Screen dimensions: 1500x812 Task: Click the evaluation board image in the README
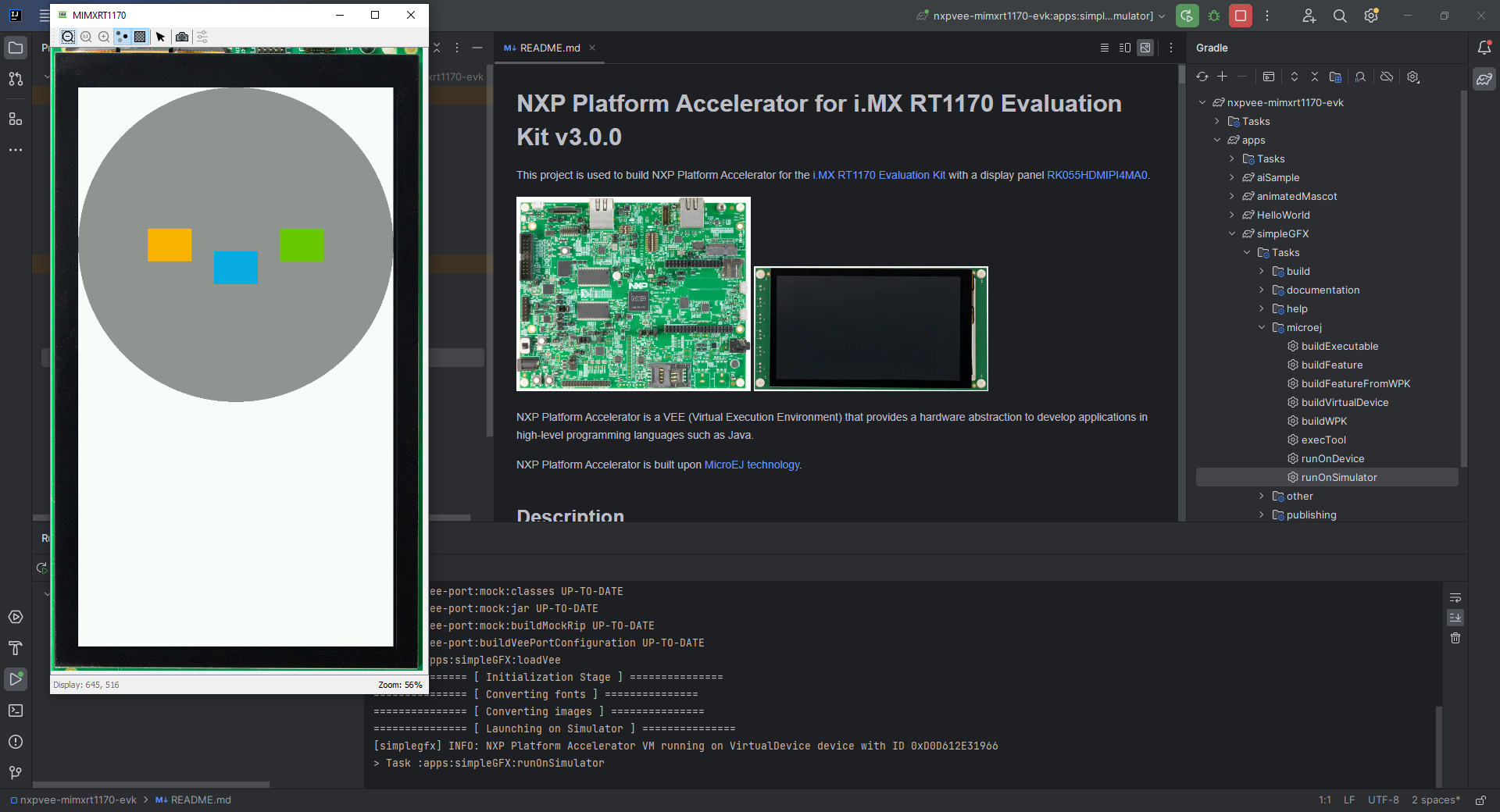pyautogui.click(x=633, y=294)
